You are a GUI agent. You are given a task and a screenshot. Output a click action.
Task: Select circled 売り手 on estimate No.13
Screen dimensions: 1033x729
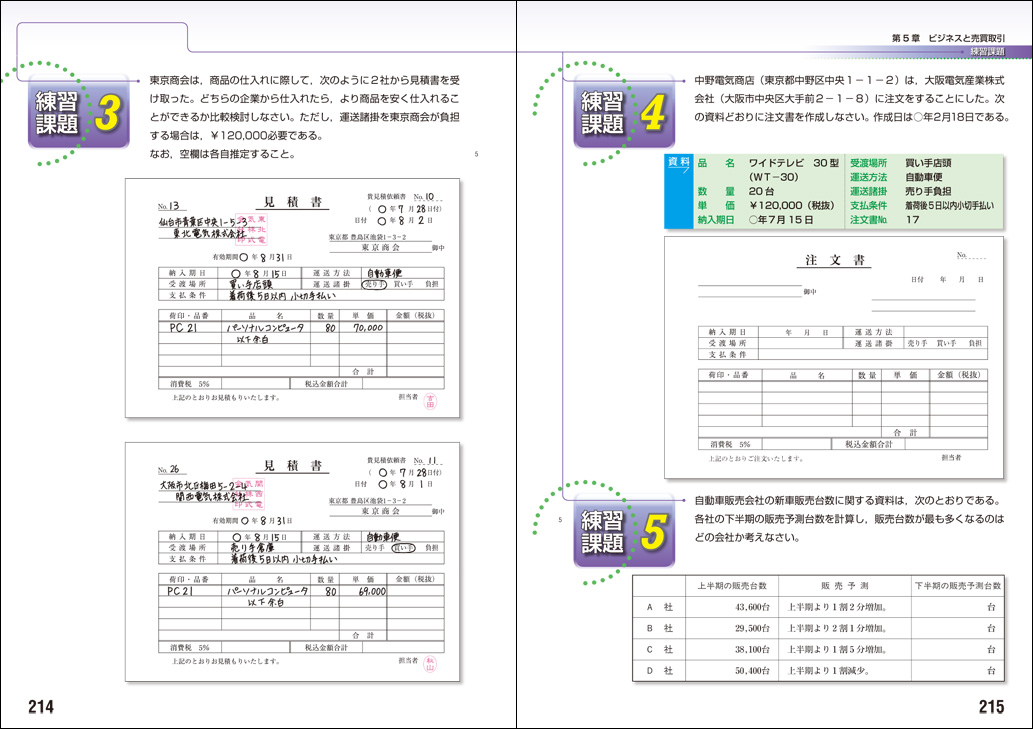click(x=374, y=284)
